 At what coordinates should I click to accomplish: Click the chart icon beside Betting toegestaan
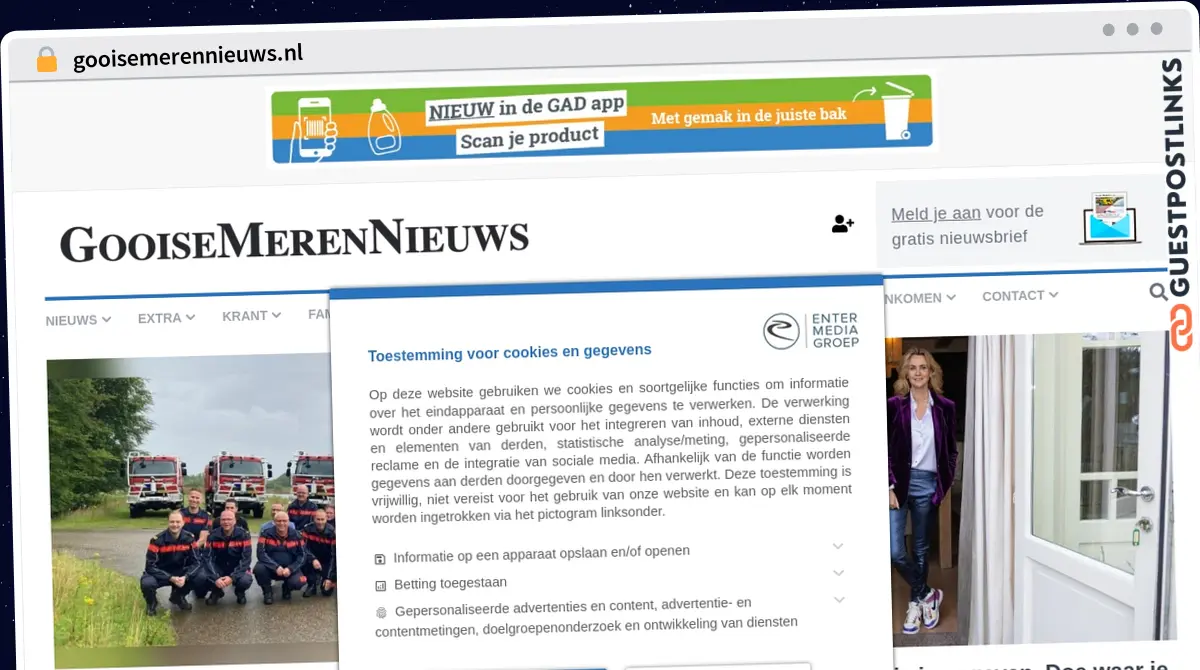[x=380, y=586]
